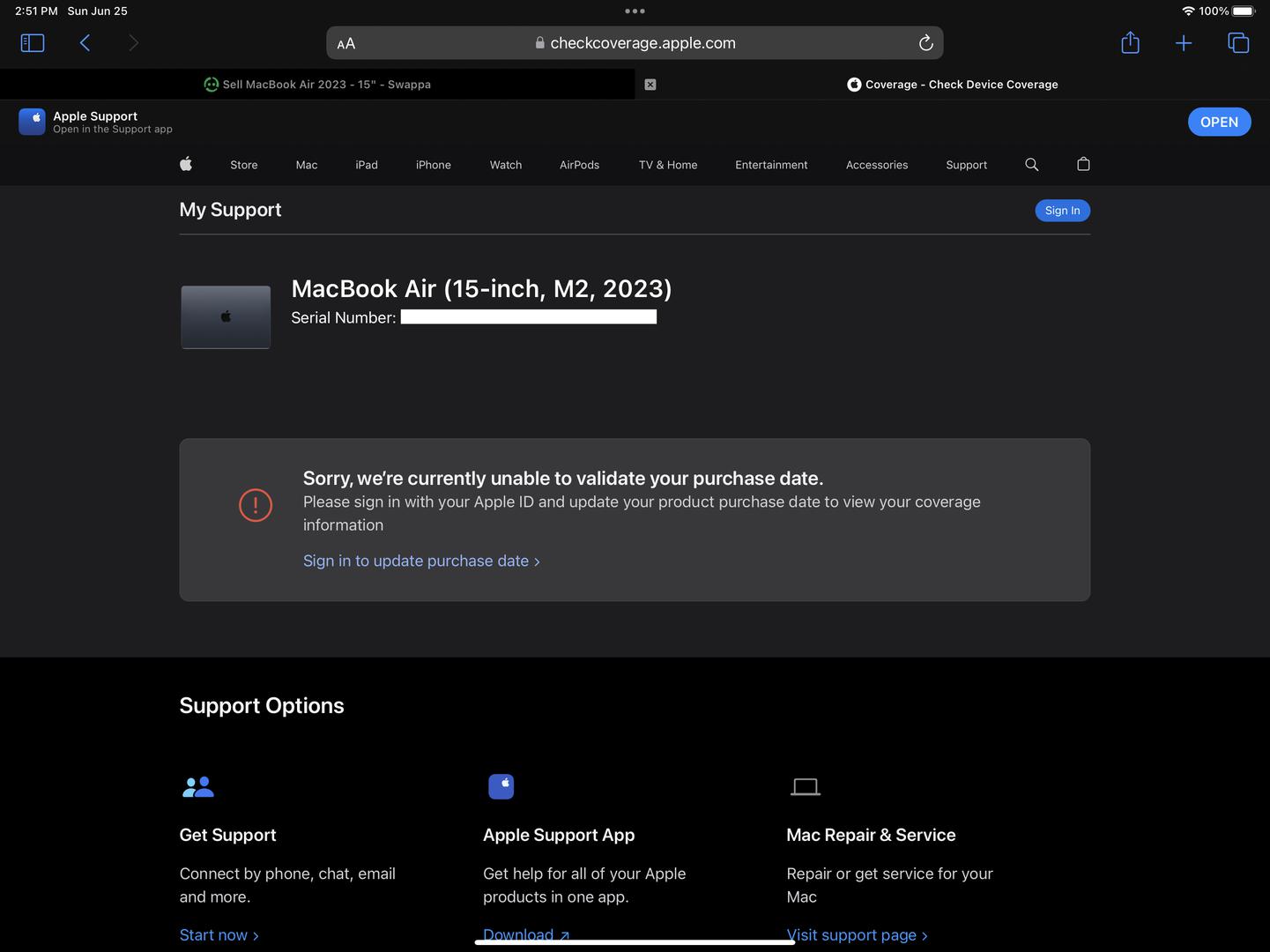This screenshot has width=1270, height=952.
Task: Show the tab overview
Action: 1238,42
